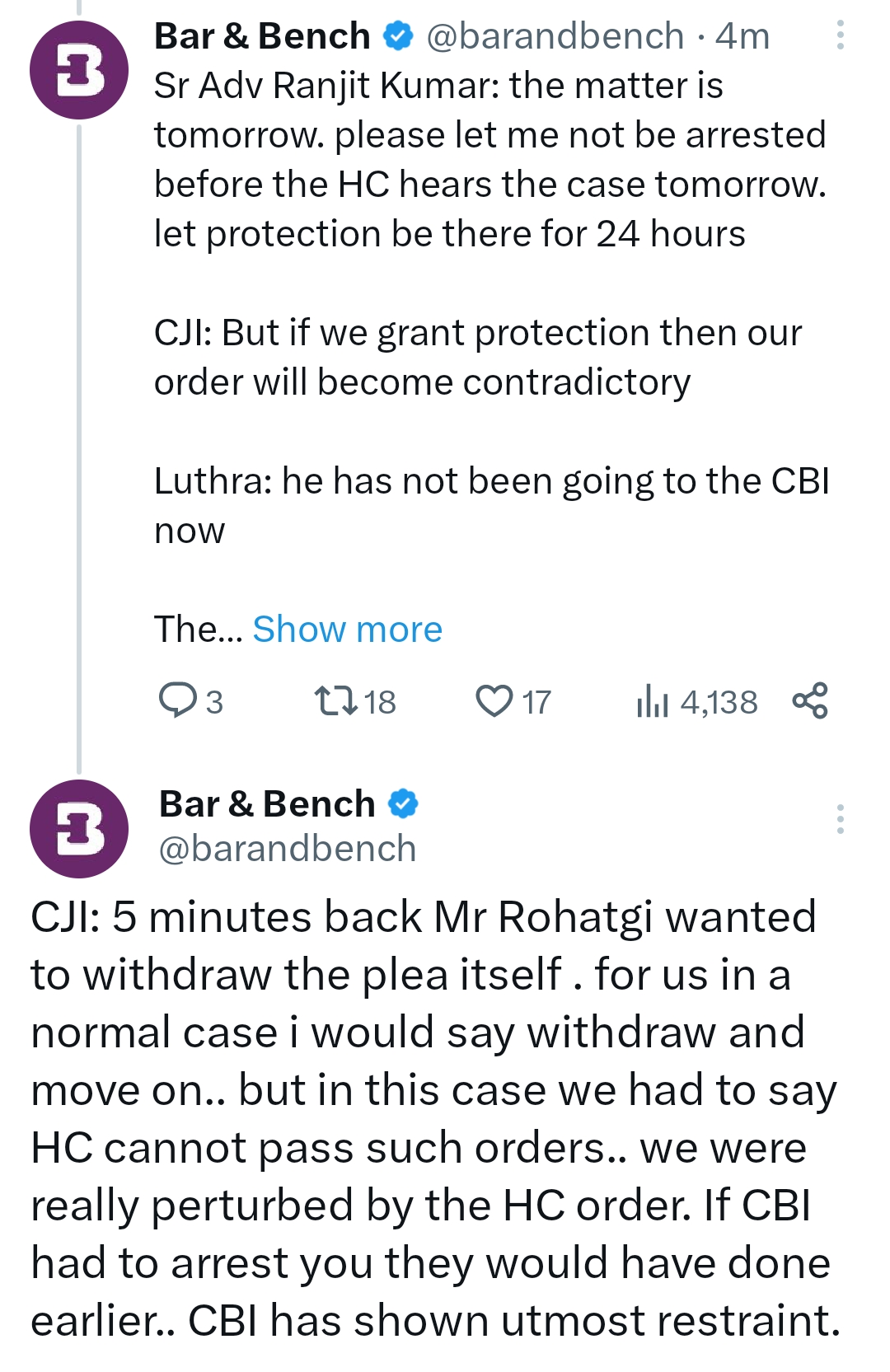Tap the @barandbench handle beside the 4m timestamp
Screen dimensions: 890x1372
(555, 36)
